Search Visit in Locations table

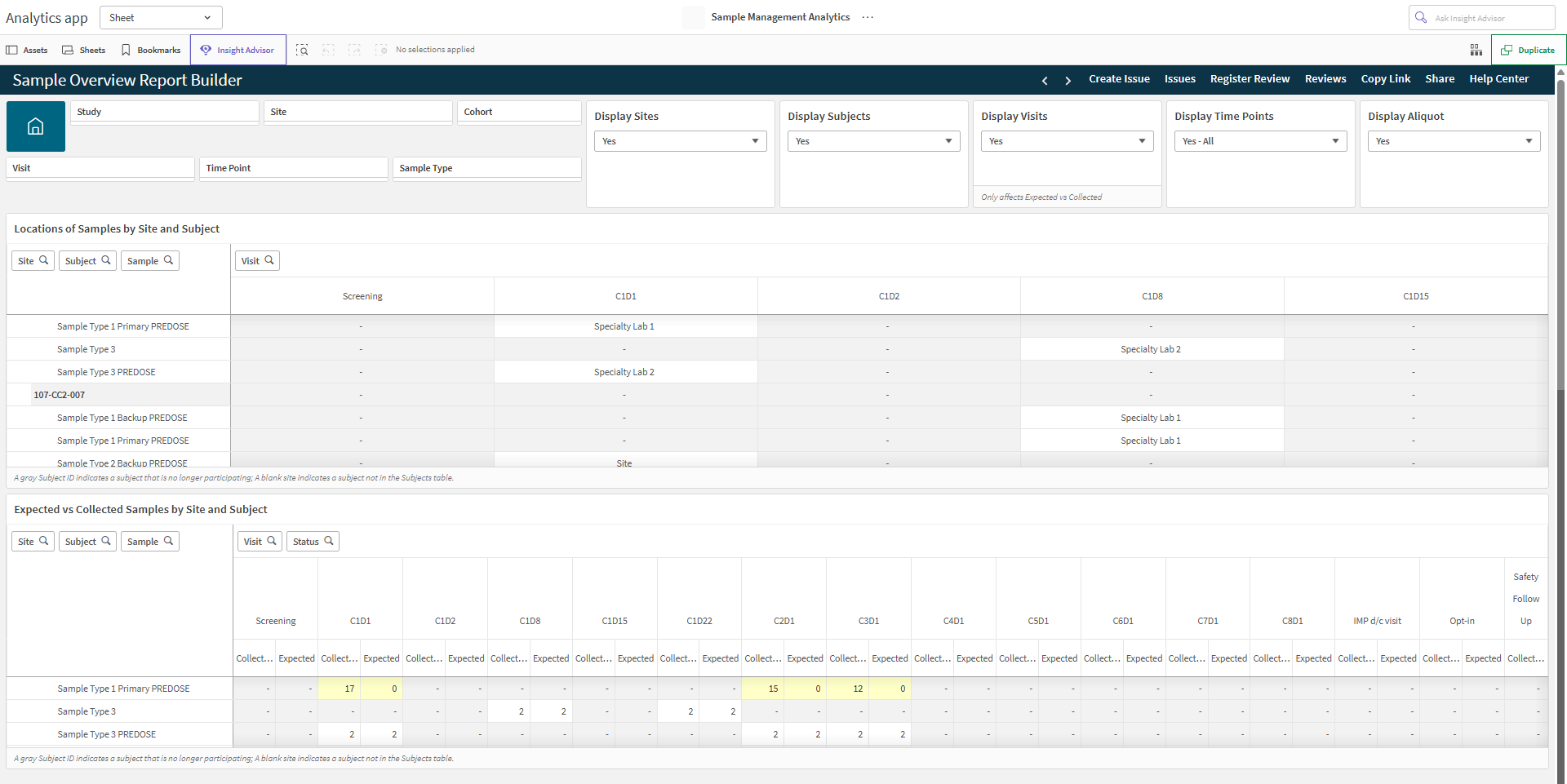pos(257,261)
